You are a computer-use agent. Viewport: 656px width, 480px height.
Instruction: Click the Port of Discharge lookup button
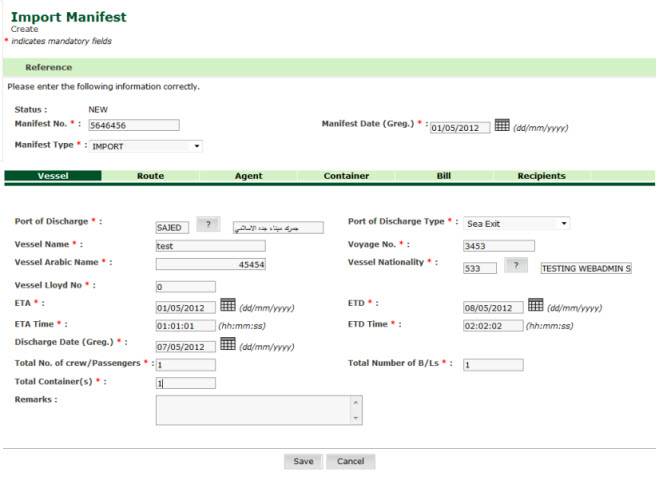pos(208,226)
